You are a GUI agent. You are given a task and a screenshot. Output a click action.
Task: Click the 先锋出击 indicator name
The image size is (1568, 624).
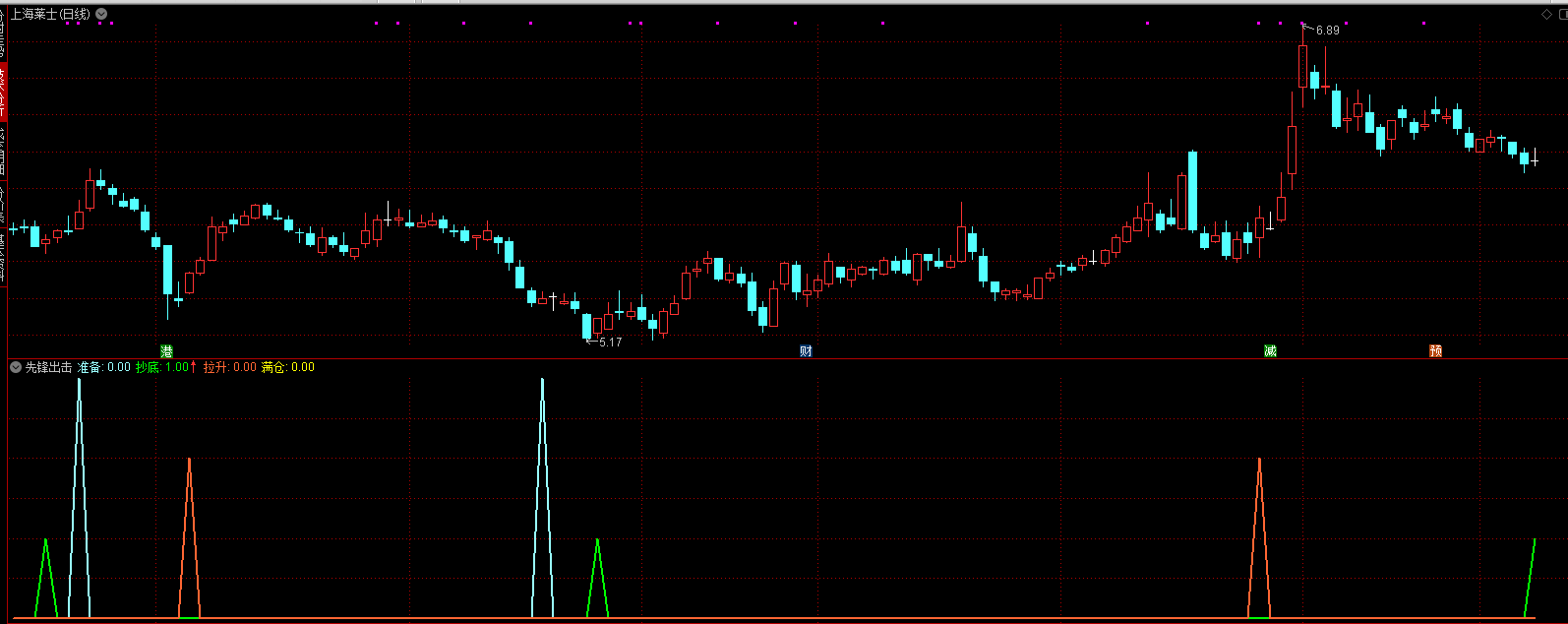[x=48, y=367]
